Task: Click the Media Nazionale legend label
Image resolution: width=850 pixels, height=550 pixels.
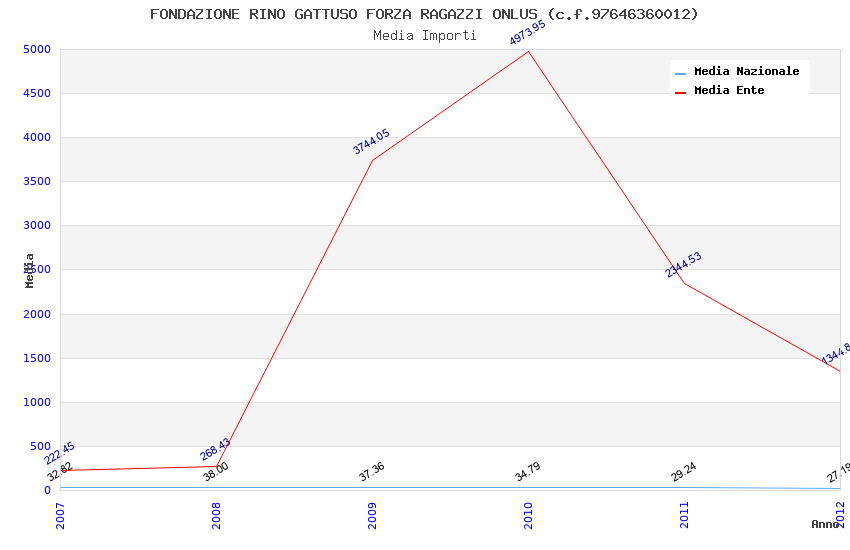Action: pos(746,71)
